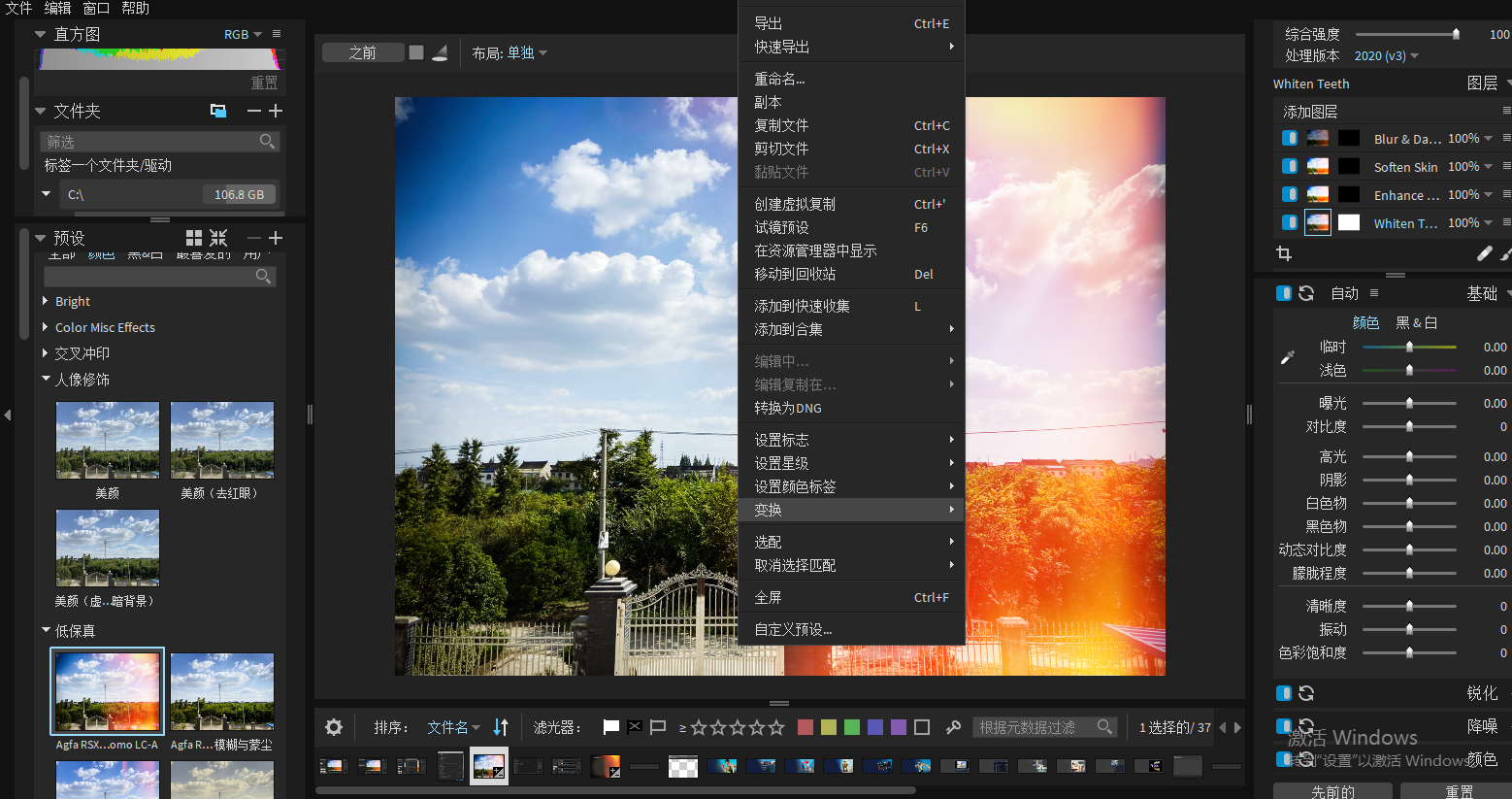Screen dimensions: 1512x799
Task: Toggle visibility of the Soften Skin layer
Action: point(1290,166)
